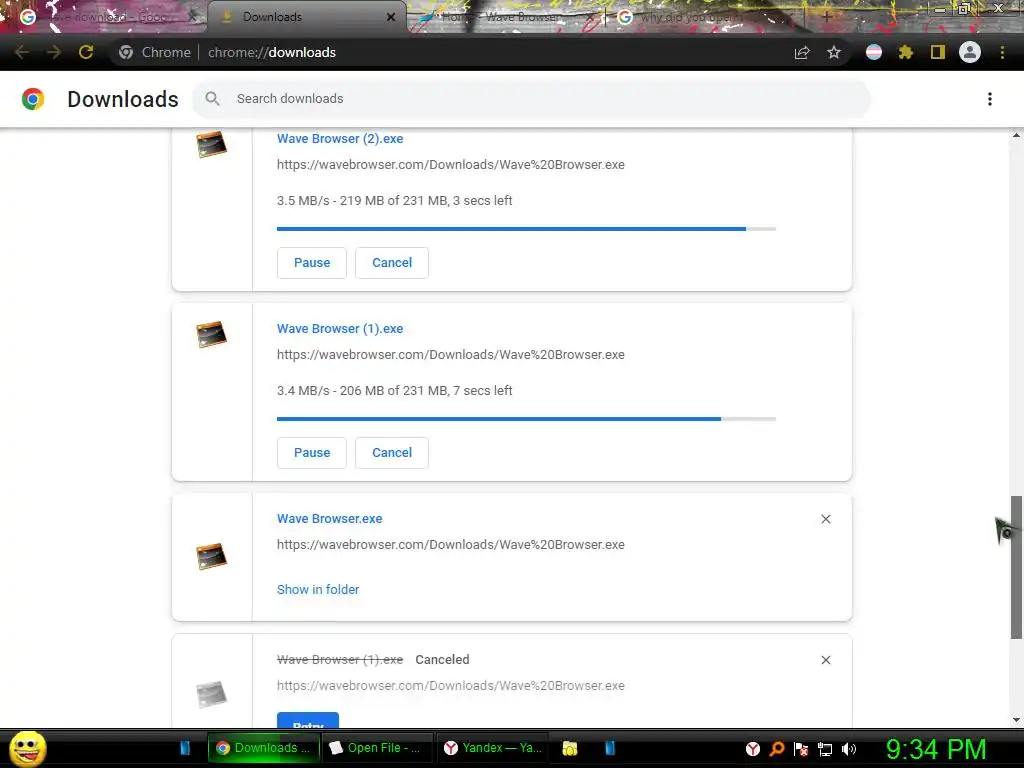
Task: Open the side panel icon
Action: [938, 52]
